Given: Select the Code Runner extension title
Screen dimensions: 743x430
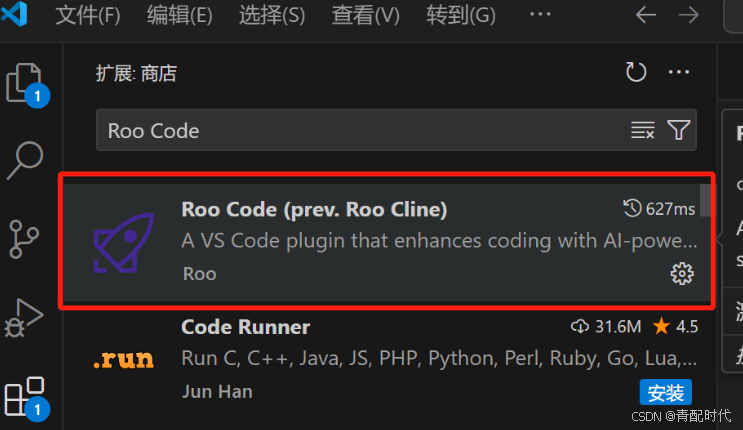Looking at the screenshot, I should tap(245, 327).
